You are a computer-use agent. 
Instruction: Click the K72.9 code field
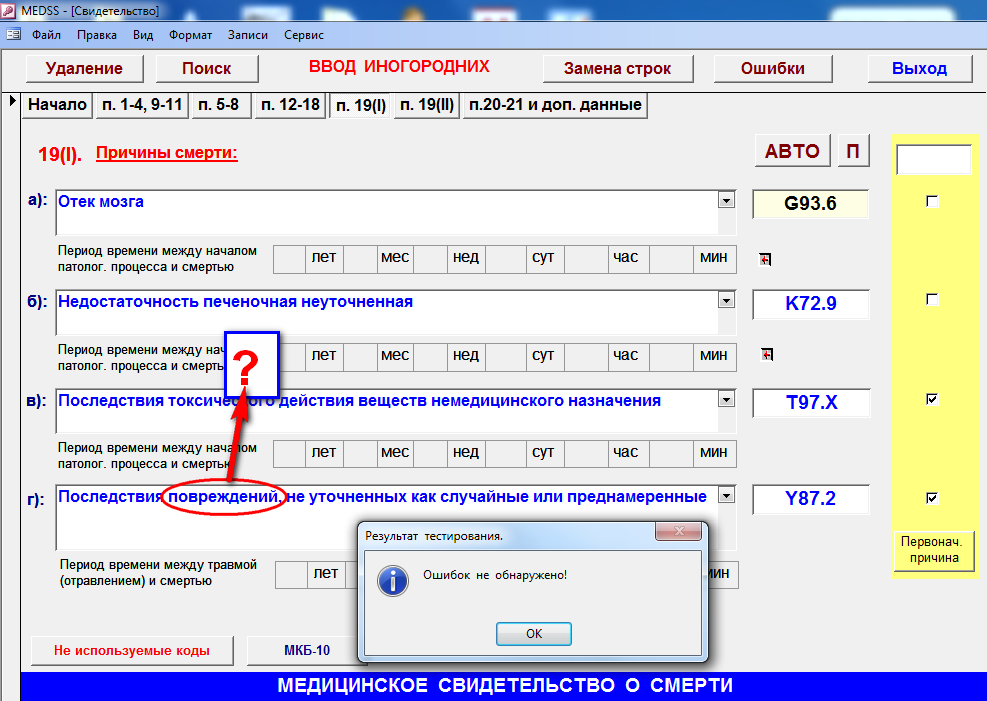tap(810, 303)
